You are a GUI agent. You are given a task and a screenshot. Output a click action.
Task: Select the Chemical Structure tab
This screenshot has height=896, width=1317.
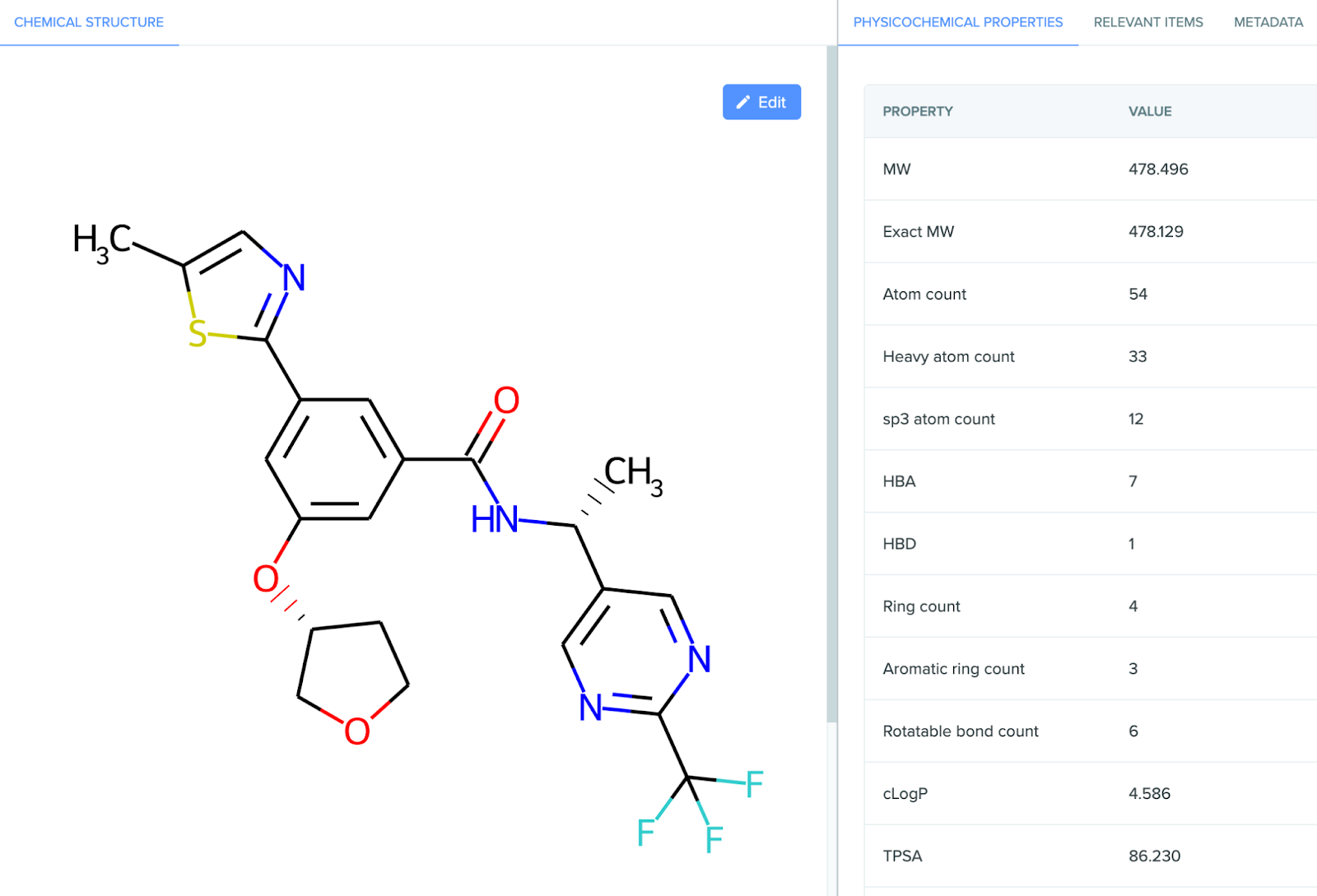89,22
